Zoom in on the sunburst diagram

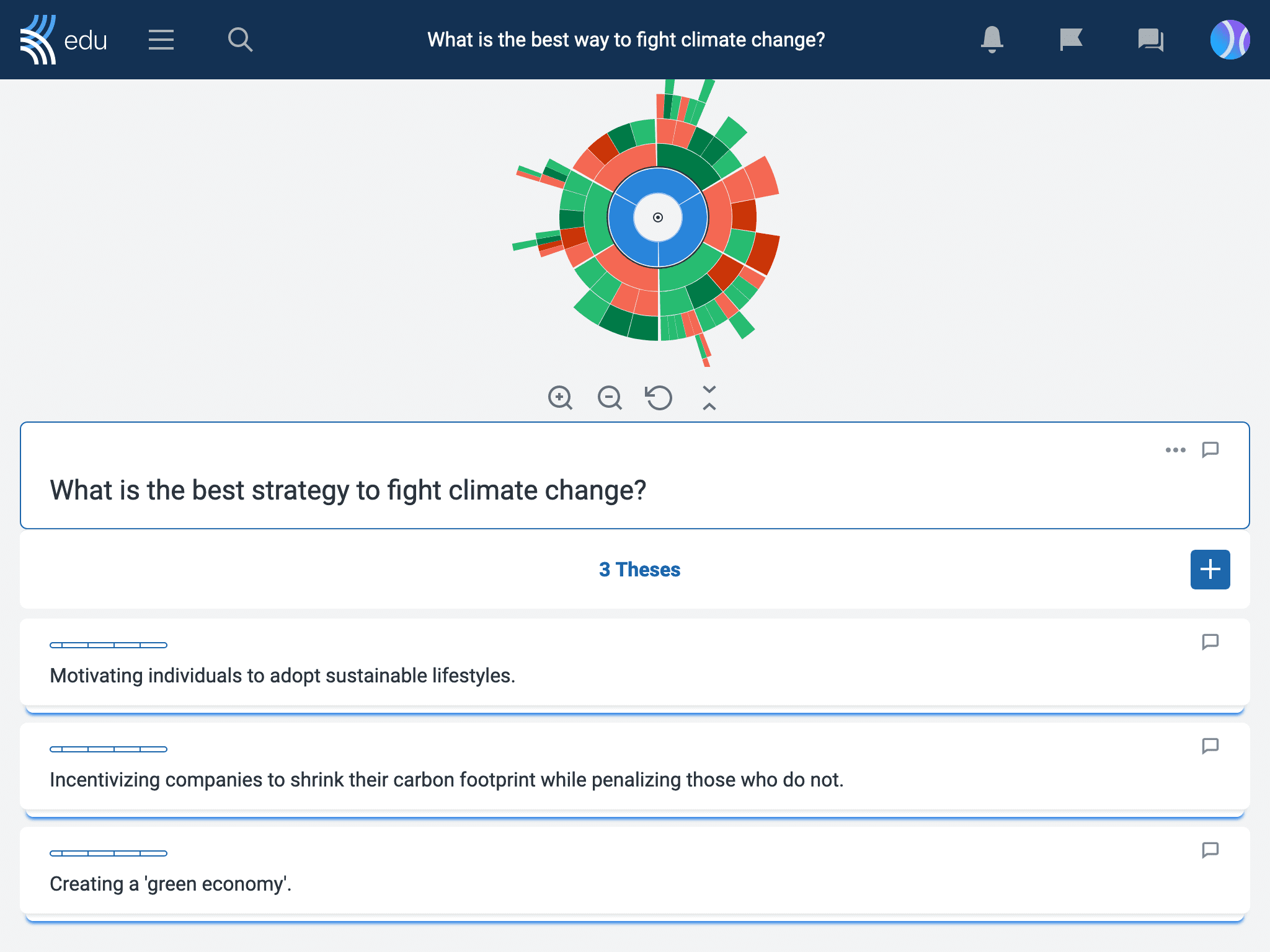[560, 397]
